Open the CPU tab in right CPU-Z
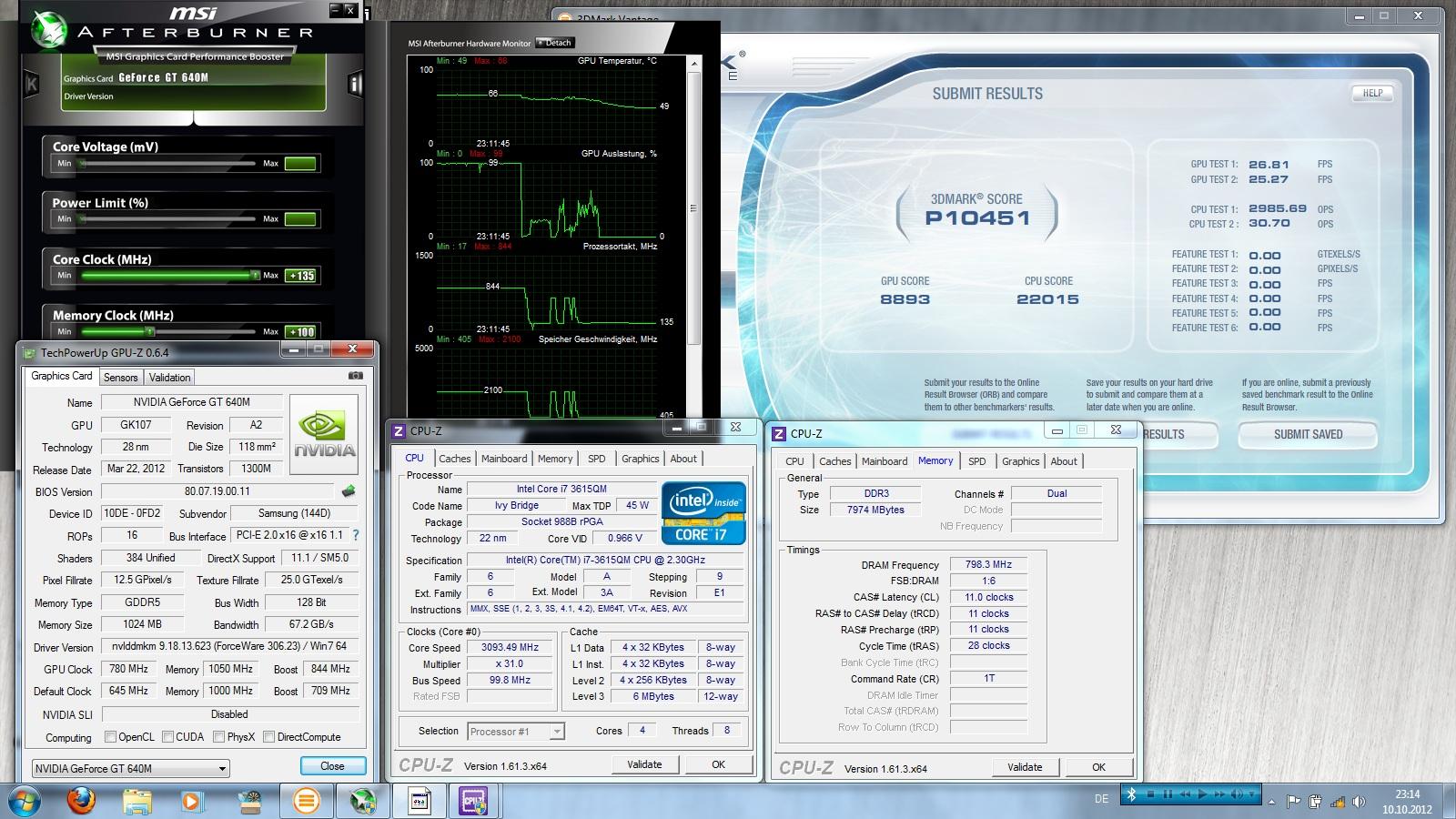 pos(794,461)
